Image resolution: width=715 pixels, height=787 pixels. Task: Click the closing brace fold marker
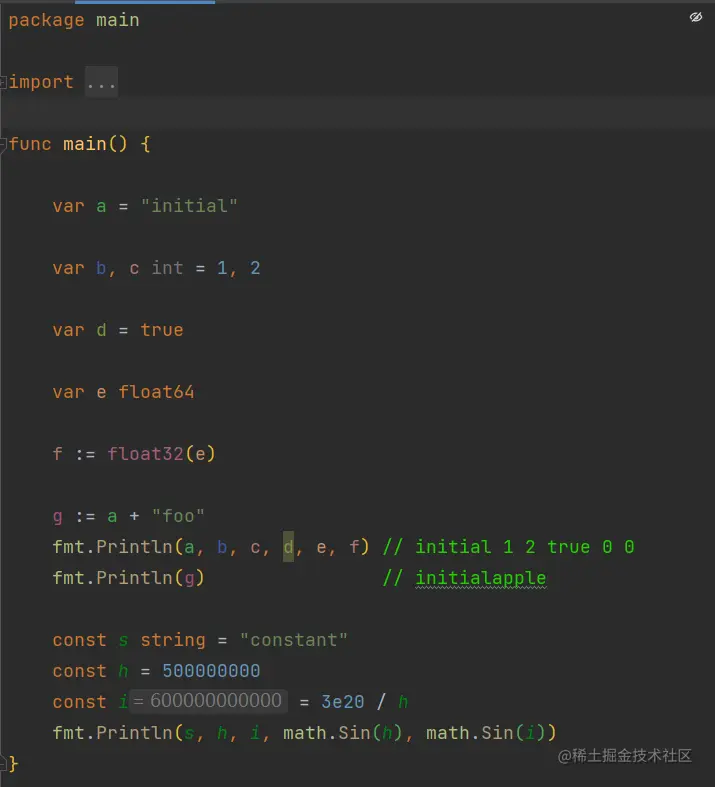tap(3, 763)
